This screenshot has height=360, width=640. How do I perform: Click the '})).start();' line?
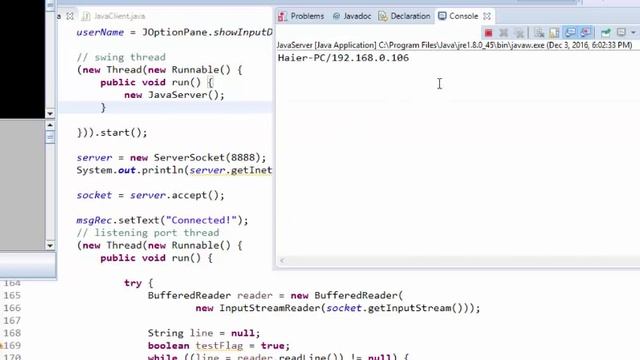pos(112,133)
